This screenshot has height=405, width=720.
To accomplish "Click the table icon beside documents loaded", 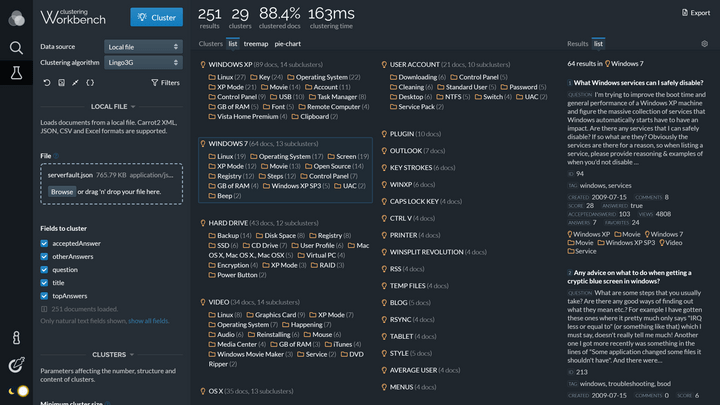I will [44, 309].
